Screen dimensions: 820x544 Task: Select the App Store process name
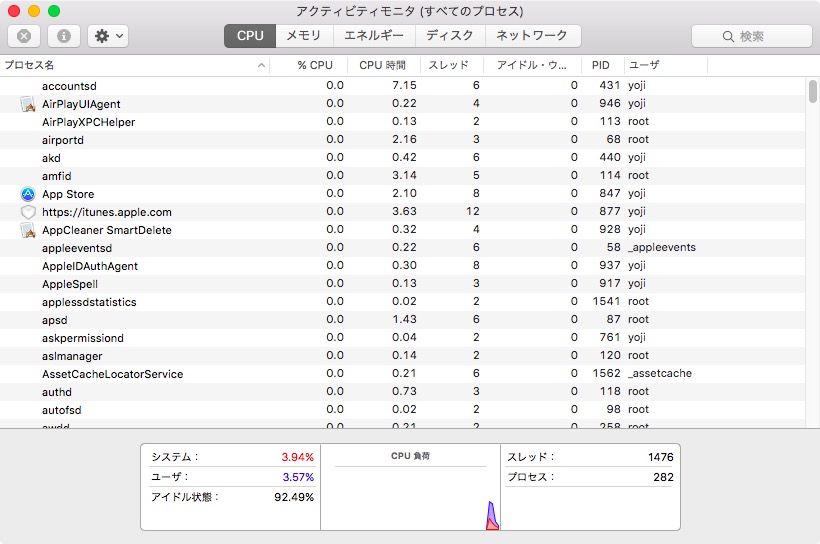(x=68, y=194)
